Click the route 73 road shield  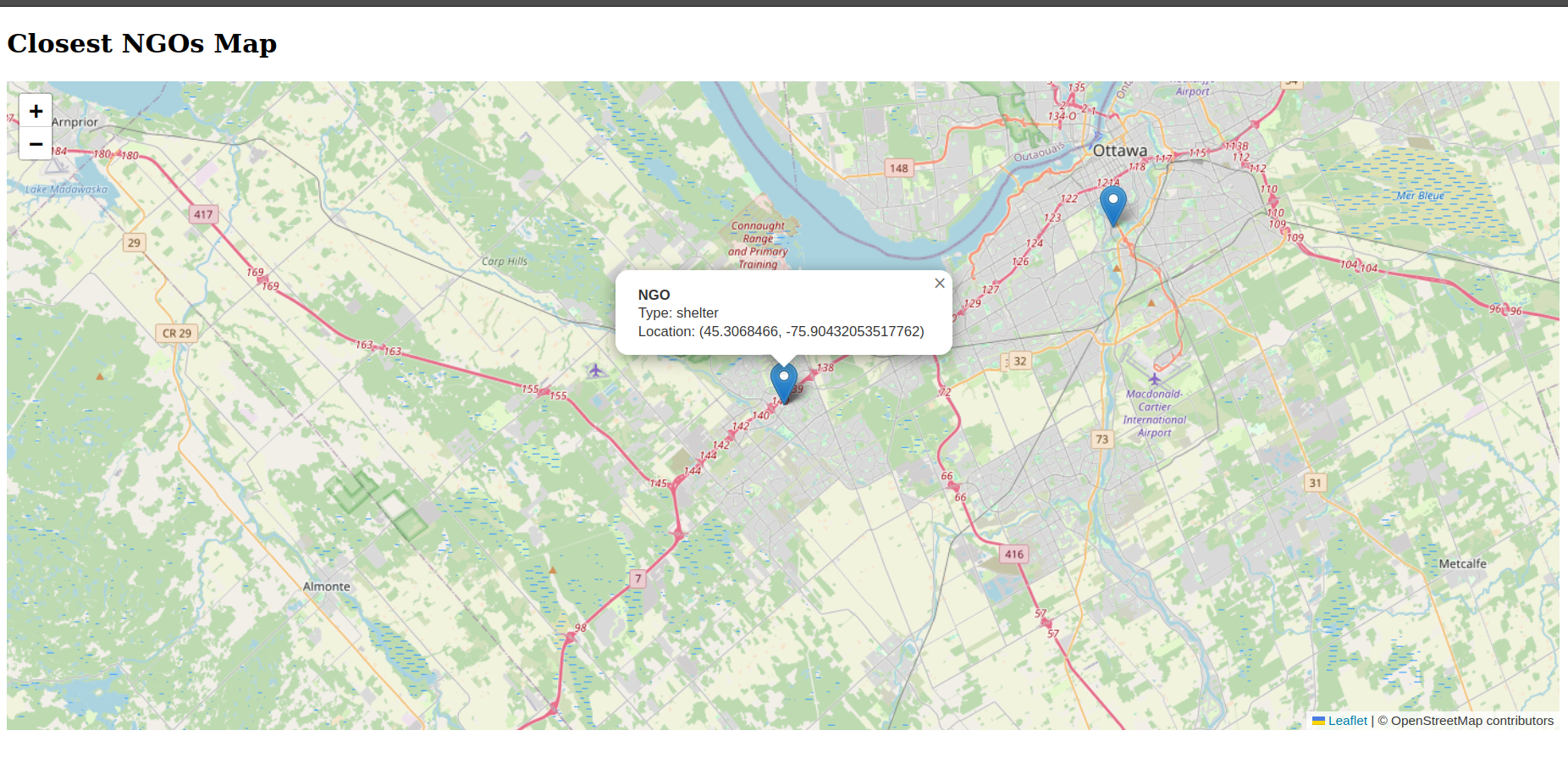tap(1101, 439)
